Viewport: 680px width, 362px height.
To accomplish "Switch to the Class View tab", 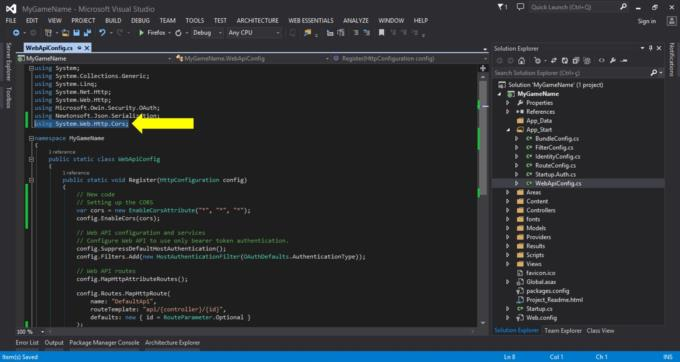I will pyautogui.click(x=600, y=331).
